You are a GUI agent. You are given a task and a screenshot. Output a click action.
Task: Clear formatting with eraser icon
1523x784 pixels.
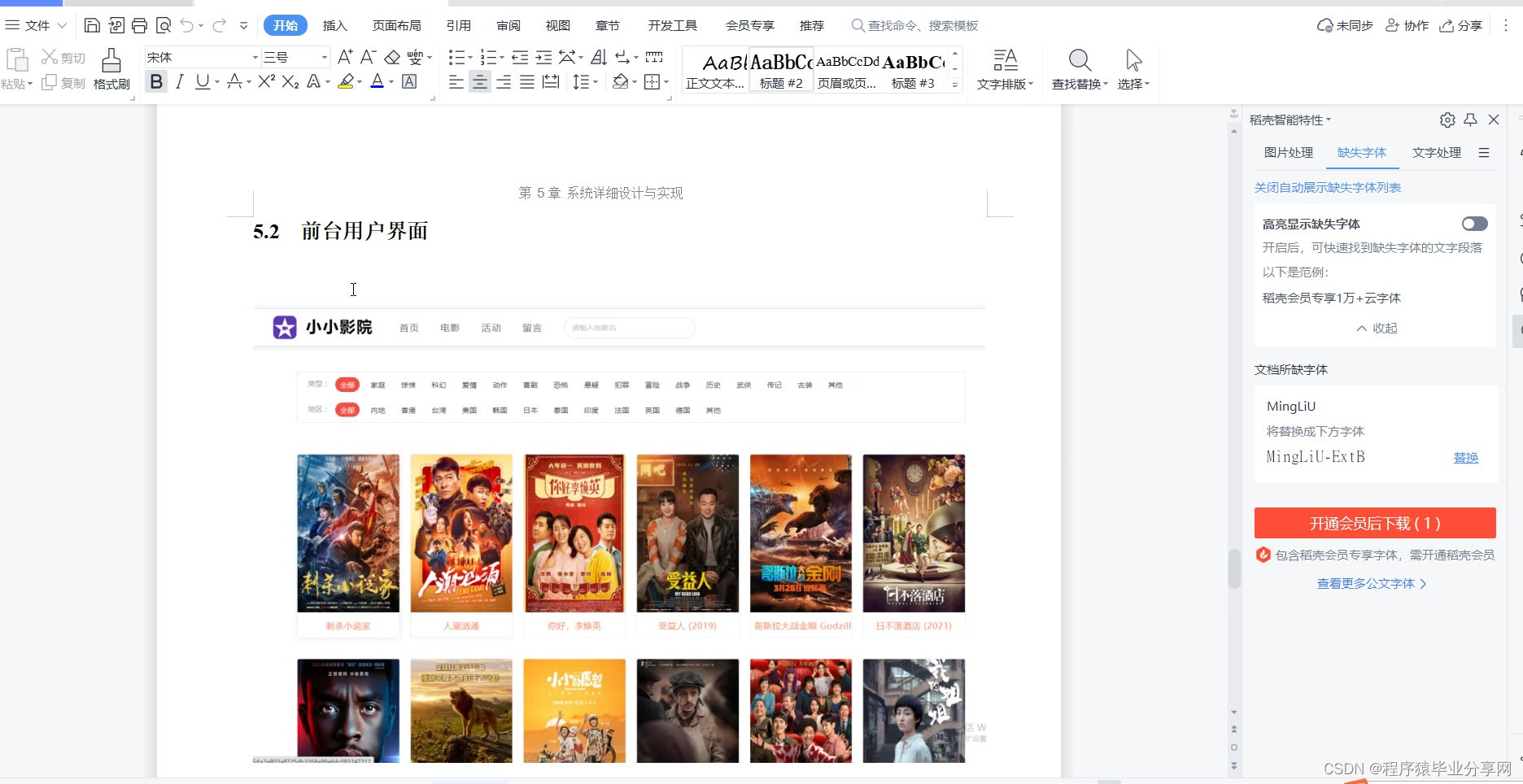(x=392, y=57)
